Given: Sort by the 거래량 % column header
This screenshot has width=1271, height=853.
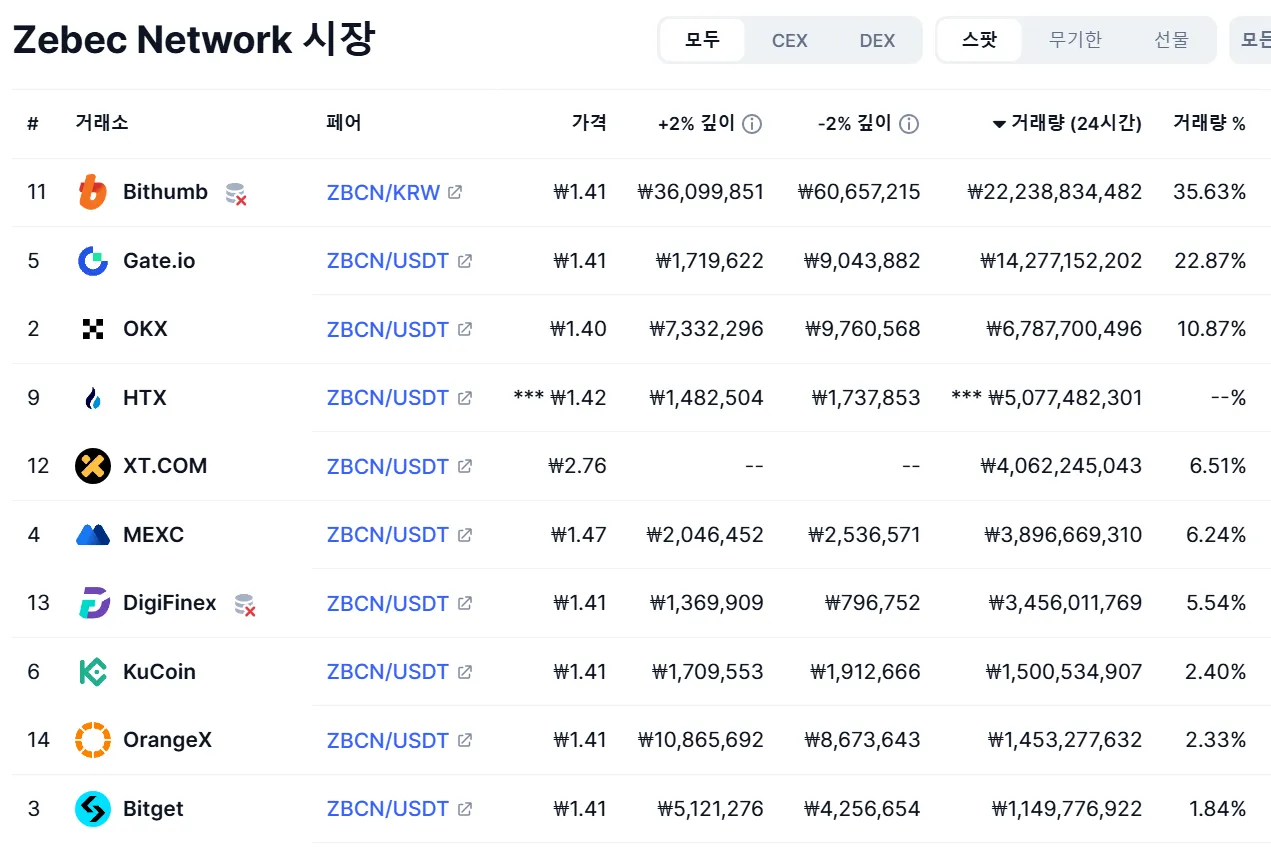Looking at the screenshot, I should (x=1209, y=123).
